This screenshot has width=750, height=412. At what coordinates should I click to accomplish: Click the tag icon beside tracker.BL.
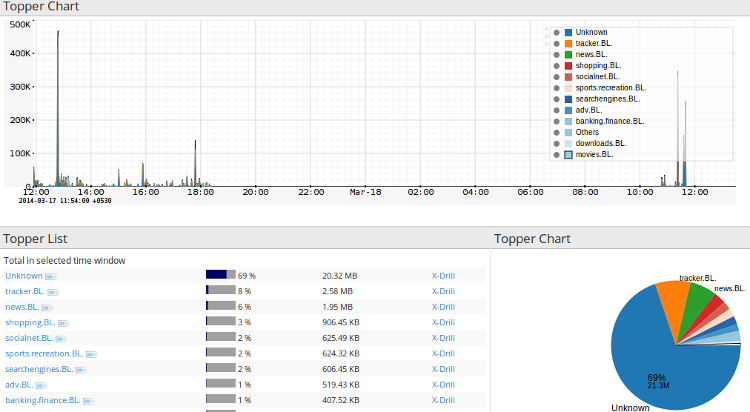(x=53, y=292)
